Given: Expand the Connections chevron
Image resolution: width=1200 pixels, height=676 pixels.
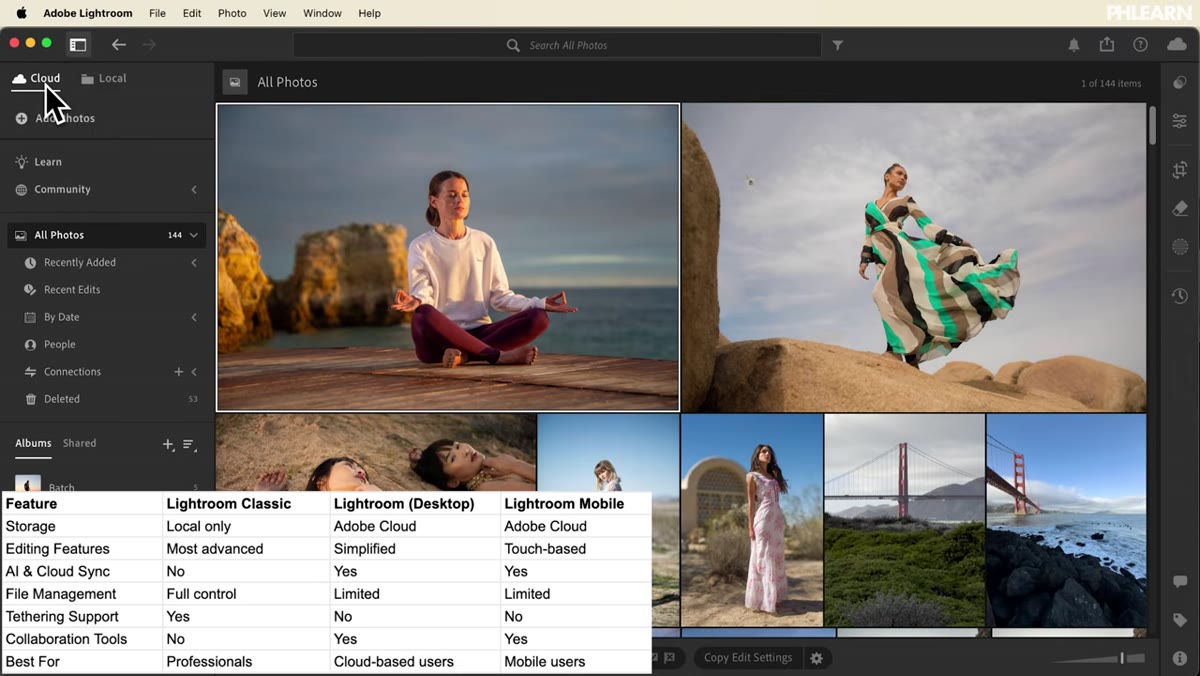Looking at the screenshot, I should coord(194,371).
